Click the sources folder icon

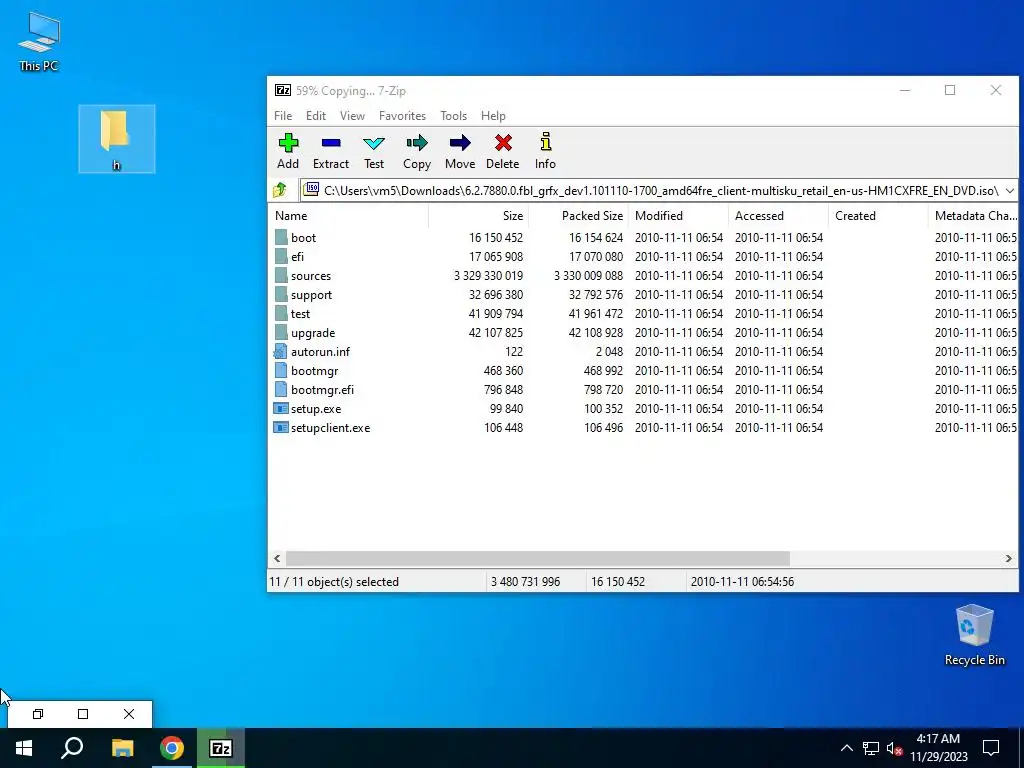click(x=281, y=275)
